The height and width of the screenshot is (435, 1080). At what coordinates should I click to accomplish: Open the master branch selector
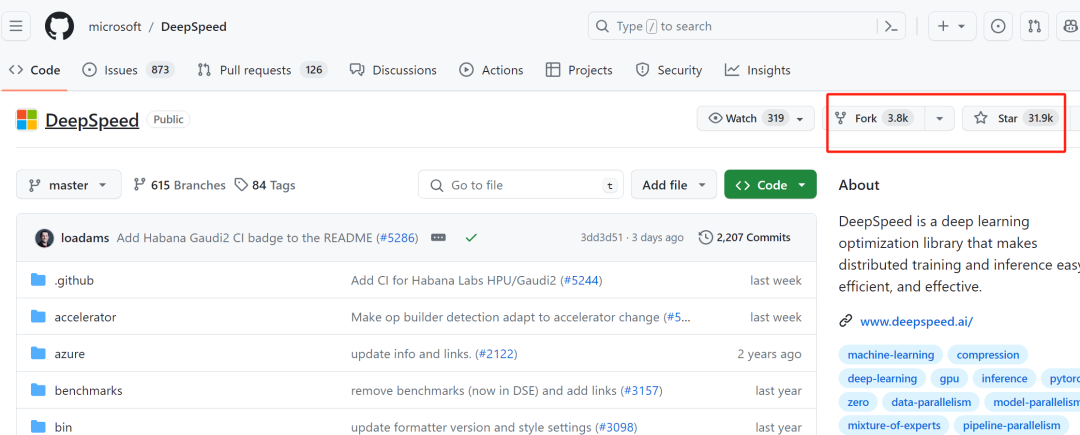pyautogui.click(x=68, y=185)
